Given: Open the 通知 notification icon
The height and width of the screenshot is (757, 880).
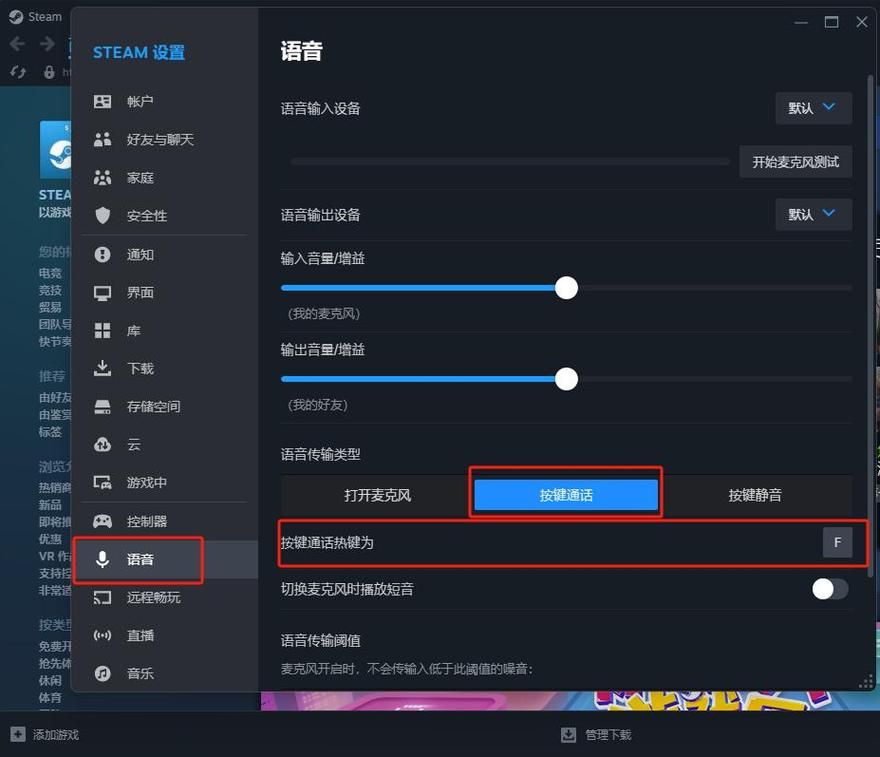Looking at the screenshot, I should (x=102, y=254).
